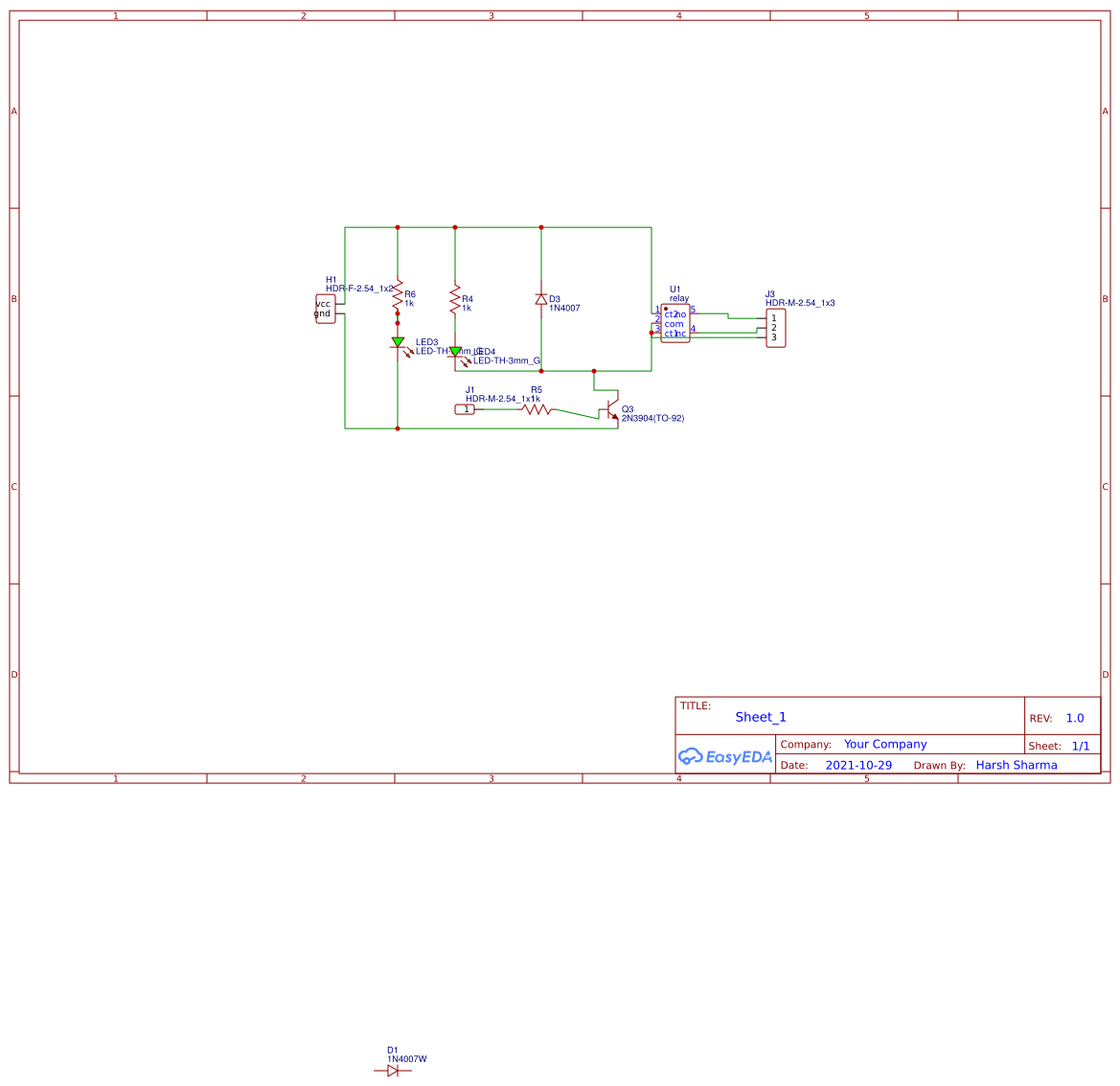Click the J3 HDR-M-2.54_1x3 connector symbol
This screenshot has height=1086, width=1120.
(777, 326)
